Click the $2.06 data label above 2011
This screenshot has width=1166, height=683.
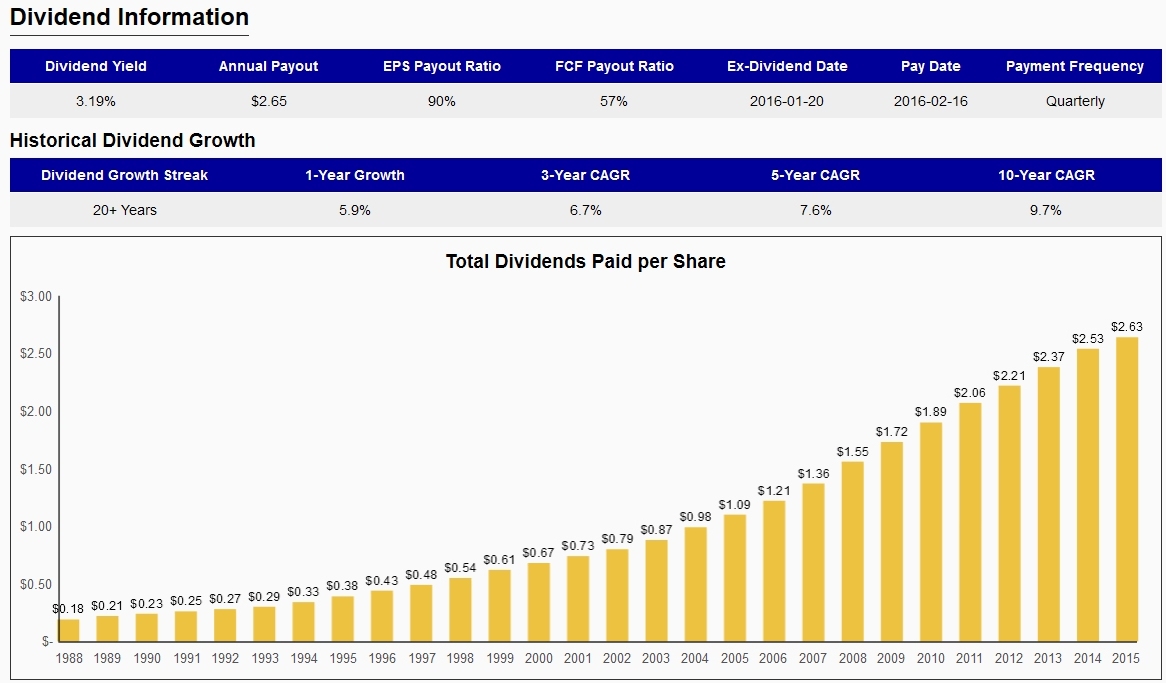[x=970, y=393]
